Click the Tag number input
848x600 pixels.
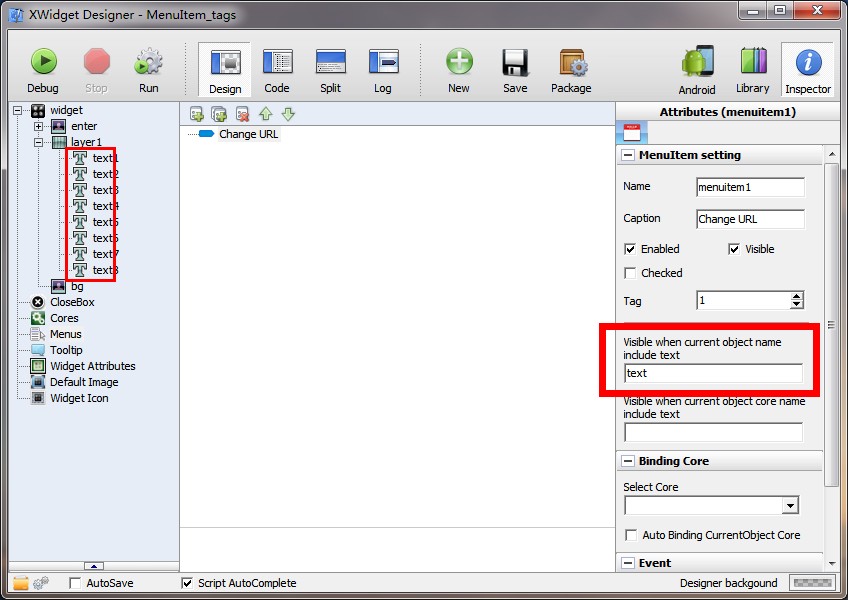point(744,300)
